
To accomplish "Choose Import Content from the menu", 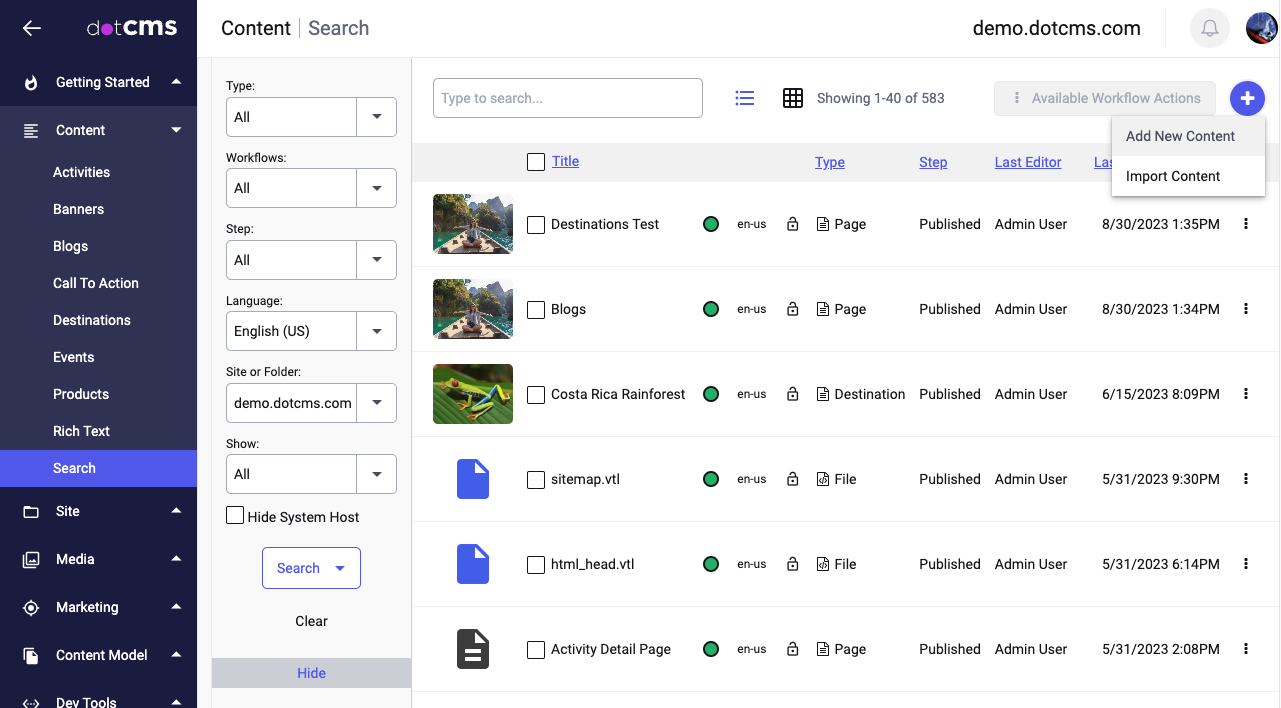I will 1173,176.
